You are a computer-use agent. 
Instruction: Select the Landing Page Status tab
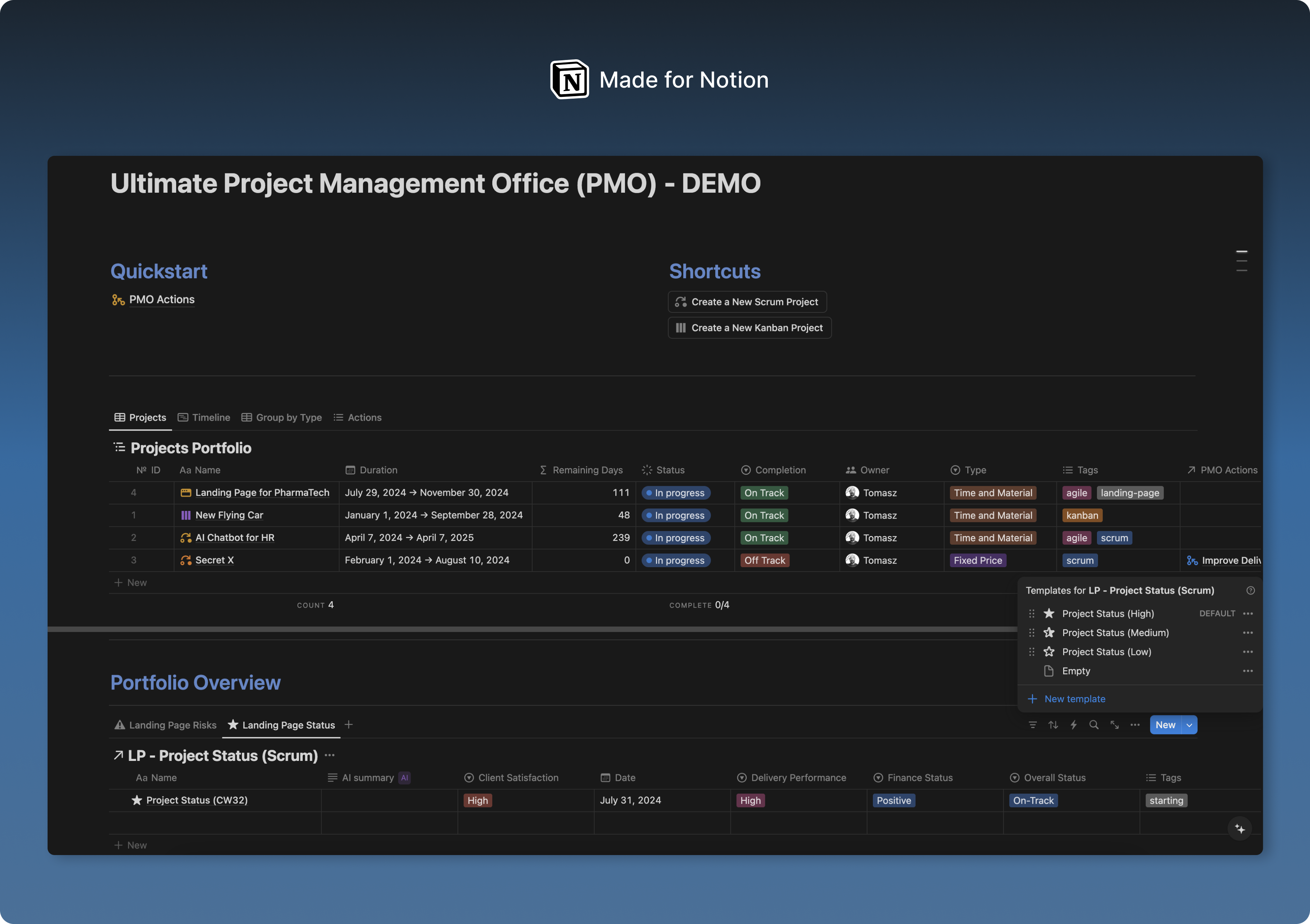tap(281, 725)
